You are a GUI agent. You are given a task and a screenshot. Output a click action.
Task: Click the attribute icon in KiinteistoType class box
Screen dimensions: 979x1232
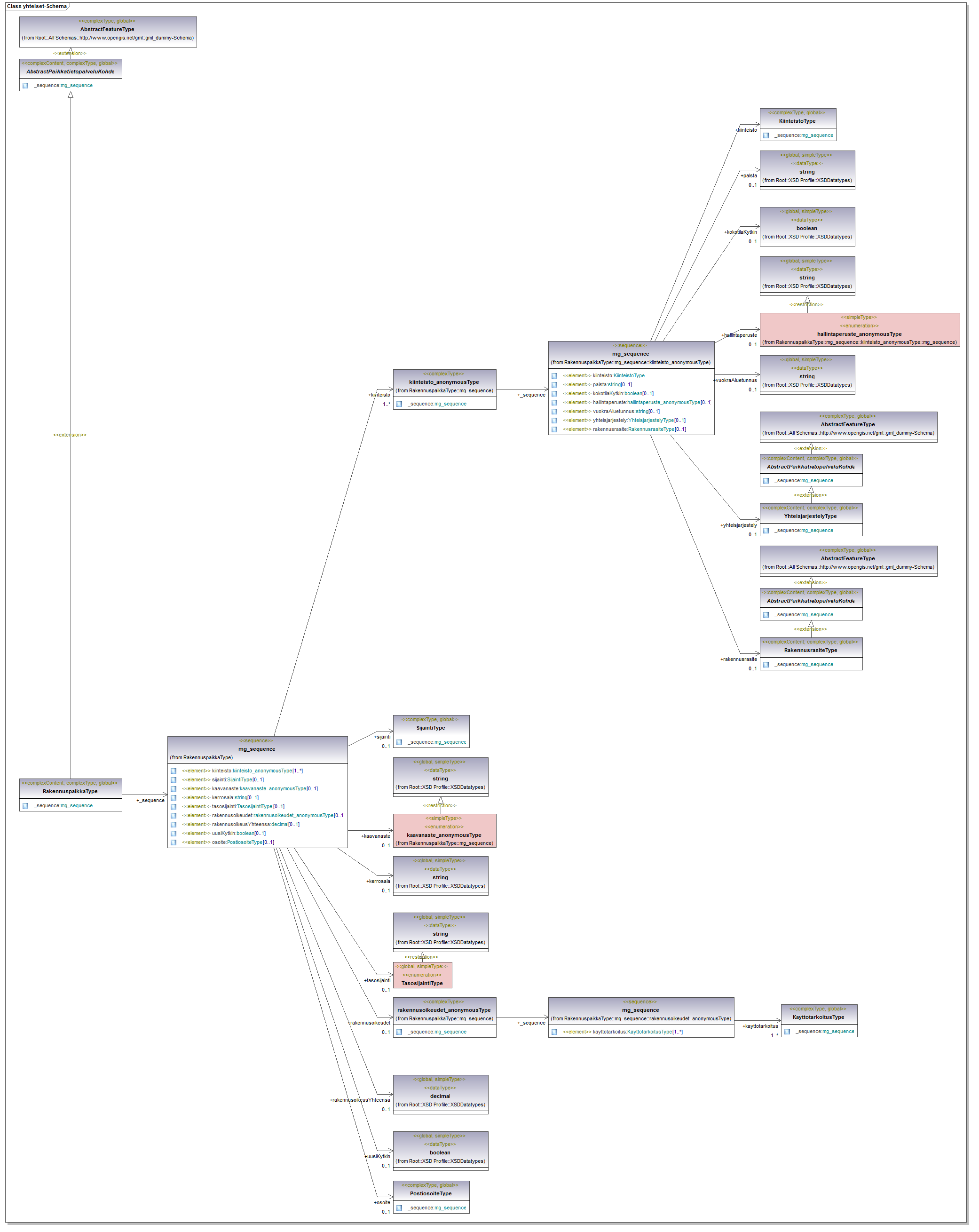click(x=766, y=135)
